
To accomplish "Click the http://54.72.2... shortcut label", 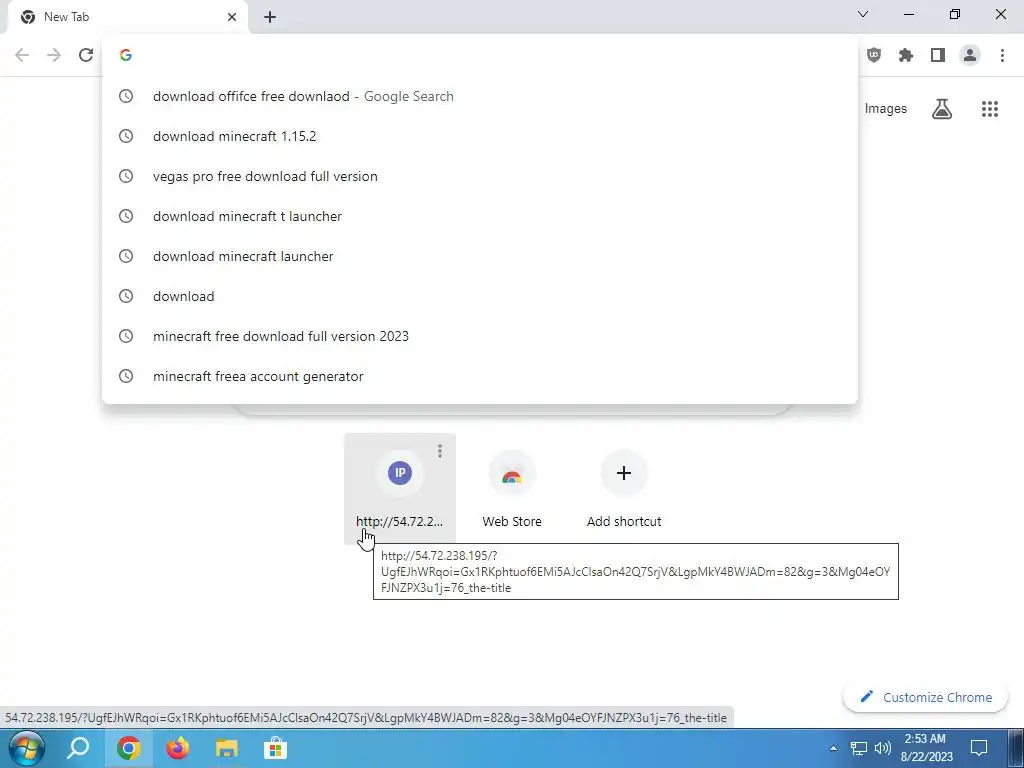I will (x=400, y=521).
